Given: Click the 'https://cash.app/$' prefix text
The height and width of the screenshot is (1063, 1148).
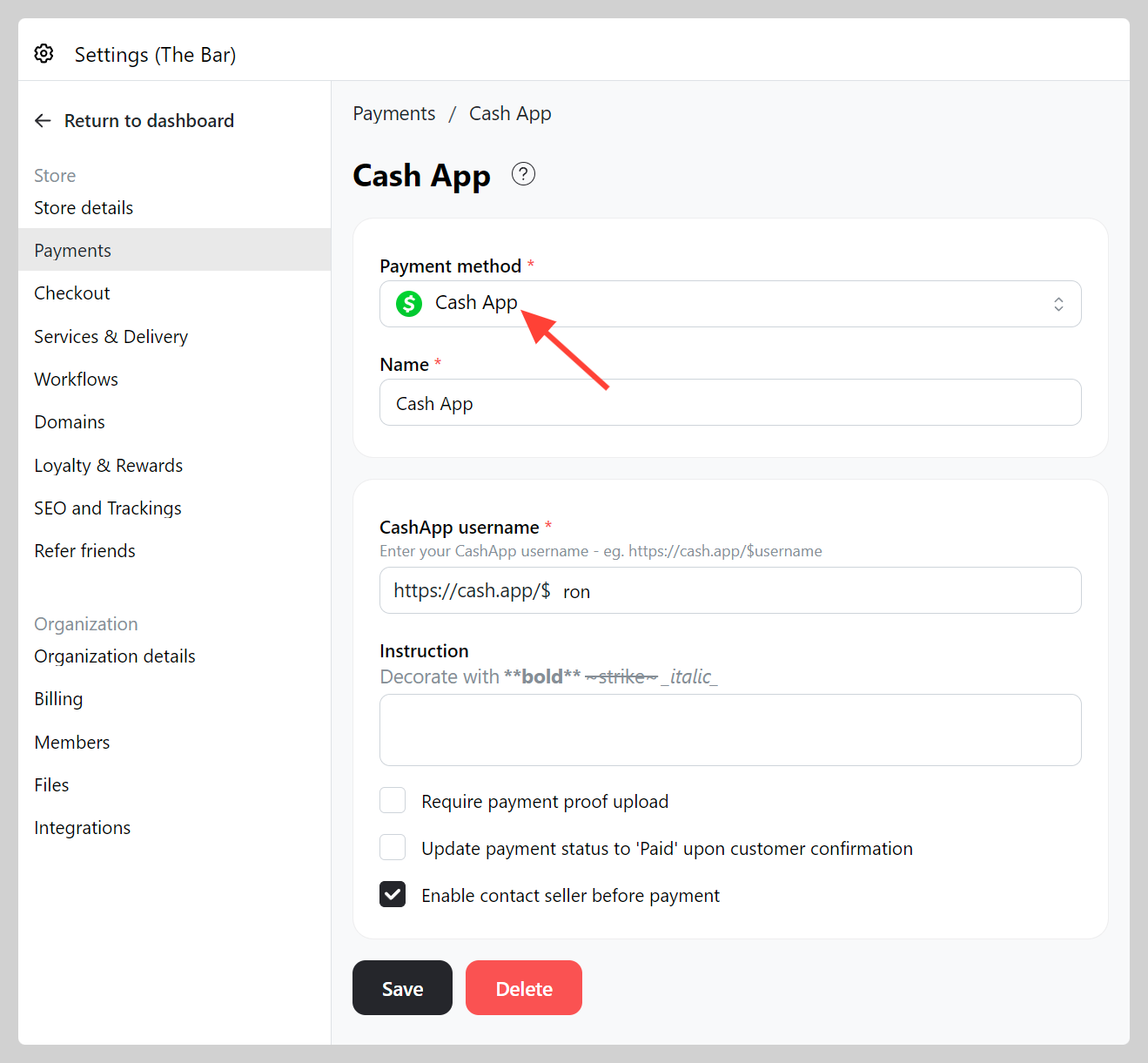Looking at the screenshot, I should pyautogui.click(x=472, y=590).
